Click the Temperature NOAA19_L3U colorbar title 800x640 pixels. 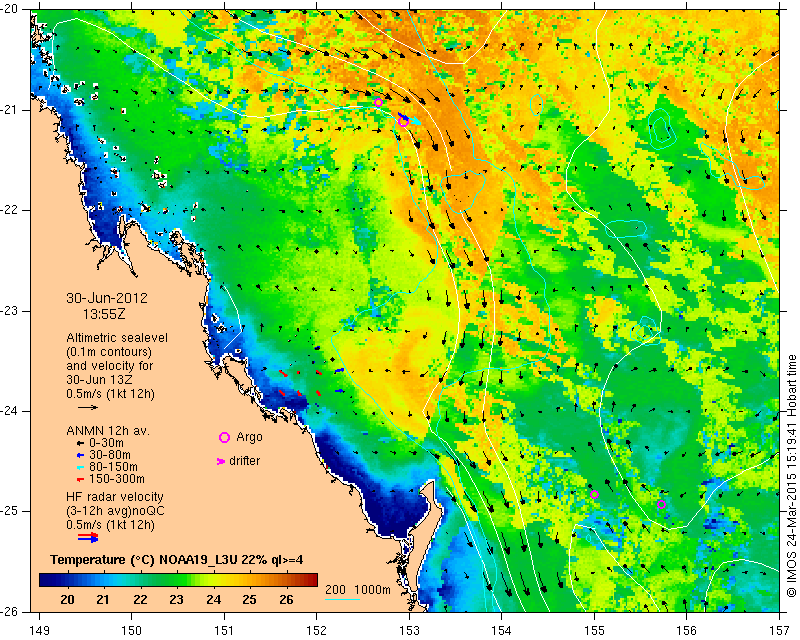(x=177, y=560)
